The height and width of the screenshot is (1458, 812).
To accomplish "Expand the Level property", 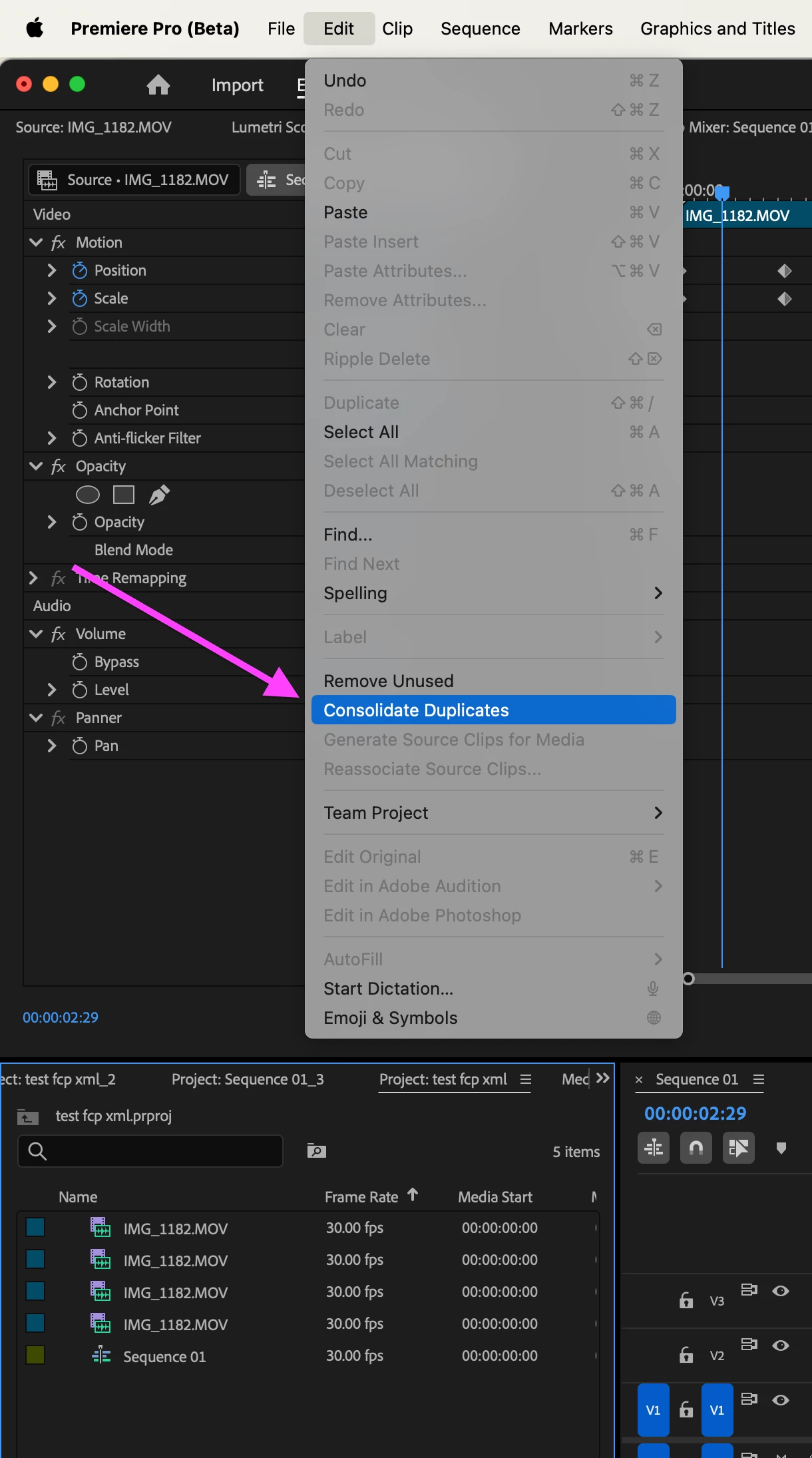I will [52, 690].
